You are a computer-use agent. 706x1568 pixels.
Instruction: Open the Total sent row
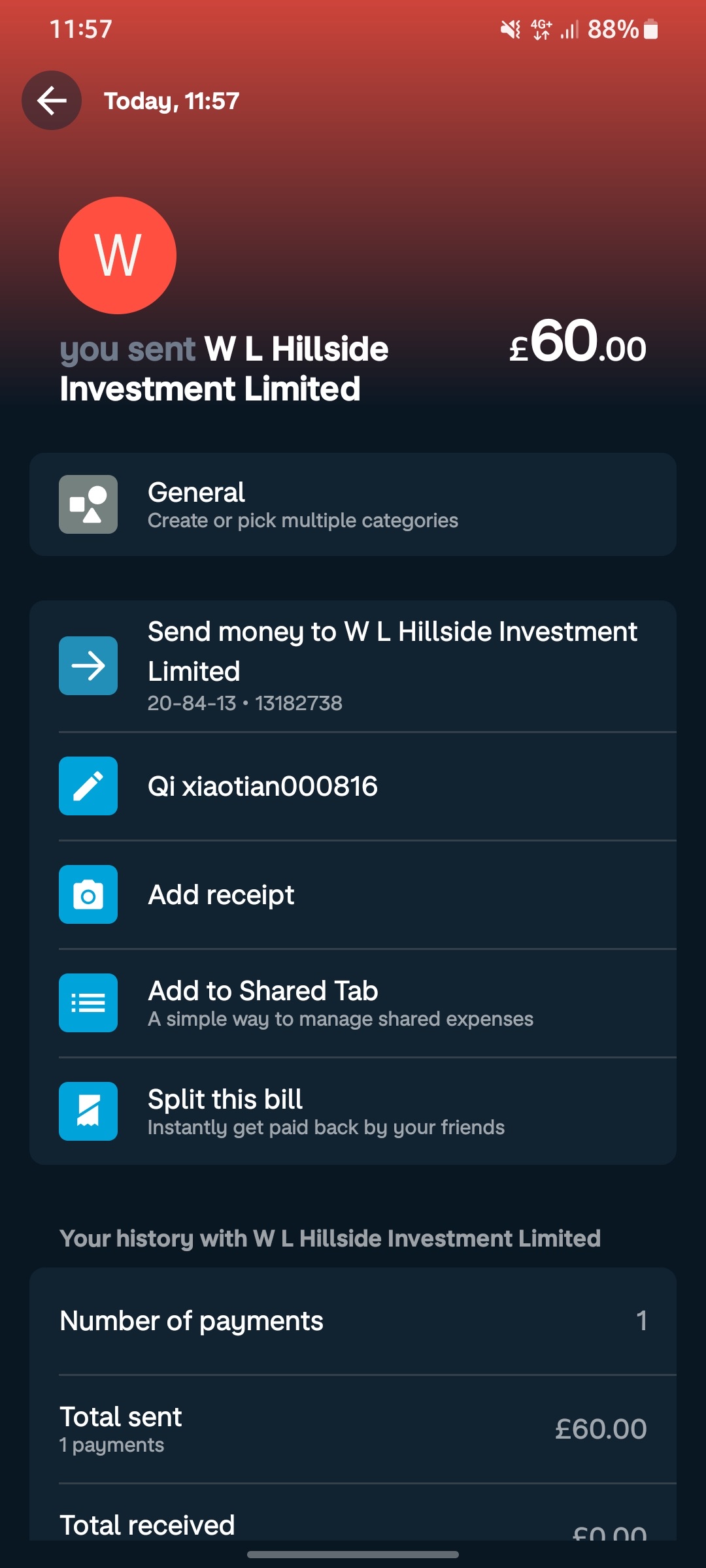tap(353, 1429)
